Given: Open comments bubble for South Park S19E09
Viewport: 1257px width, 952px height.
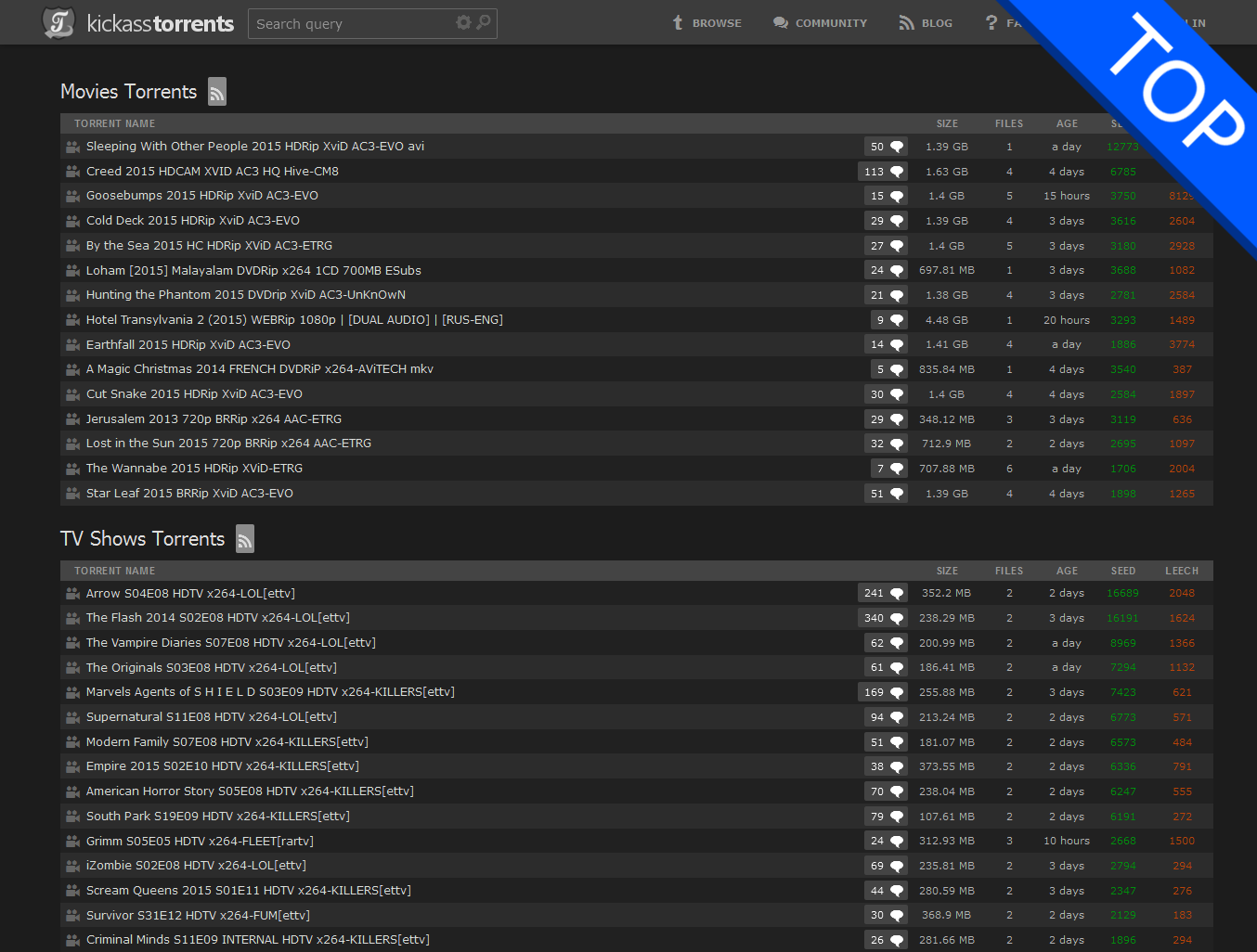Looking at the screenshot, I should (x=886, y=817).
